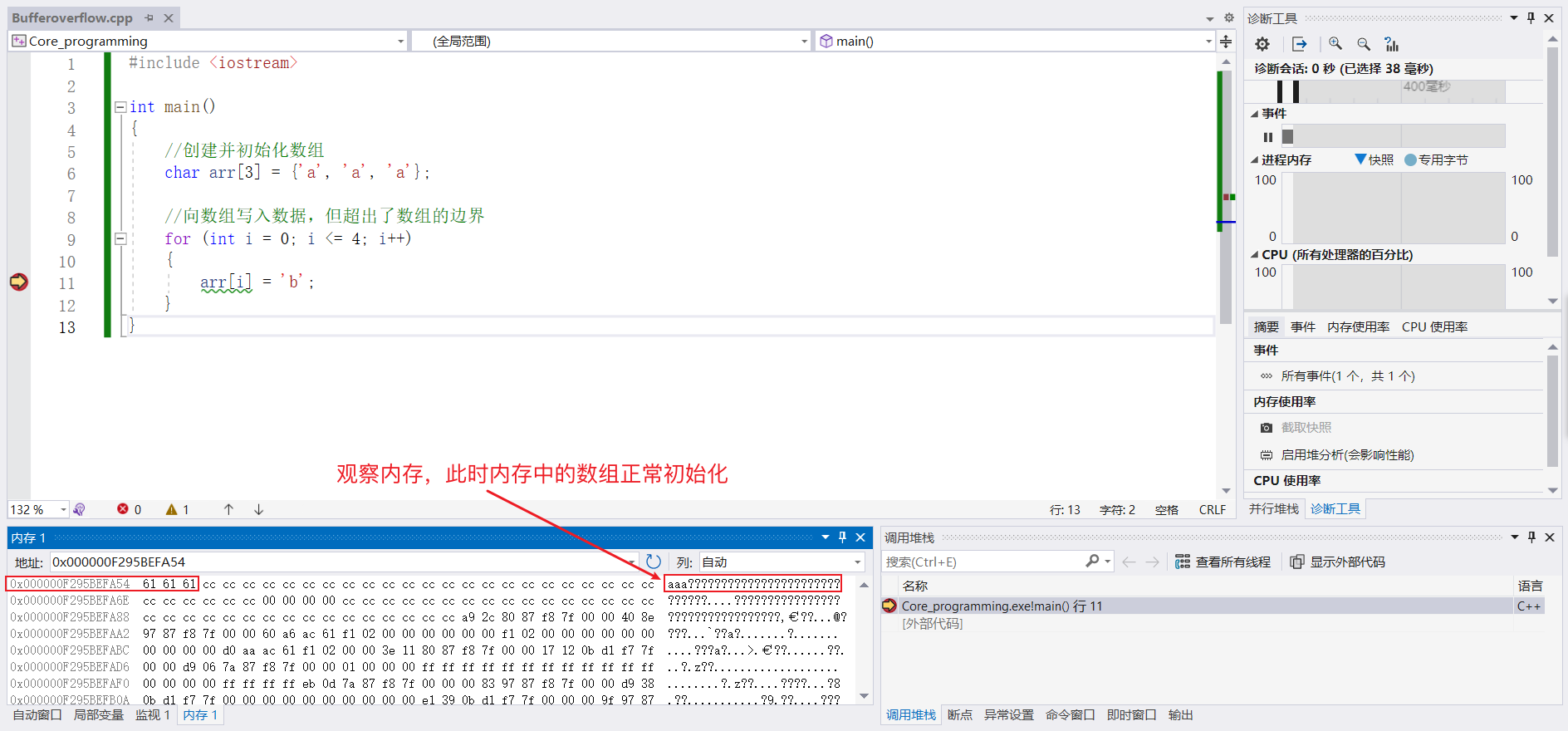This screenshot has width=1568, height=731.
Task: Navigate back in call stack search
Action: click(x=1129, y=562)
